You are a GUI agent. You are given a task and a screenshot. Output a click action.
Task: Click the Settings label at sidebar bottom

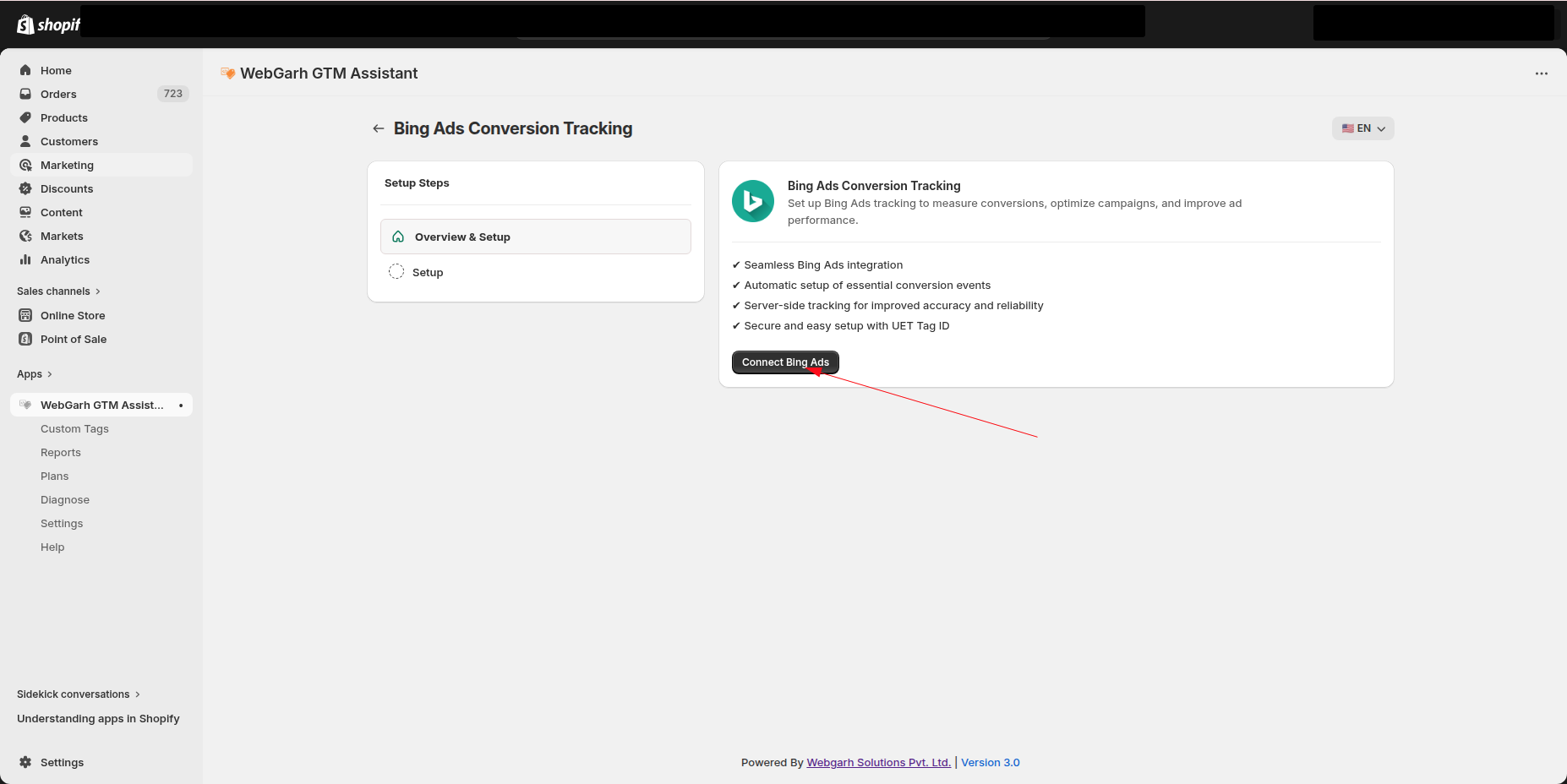62,762
